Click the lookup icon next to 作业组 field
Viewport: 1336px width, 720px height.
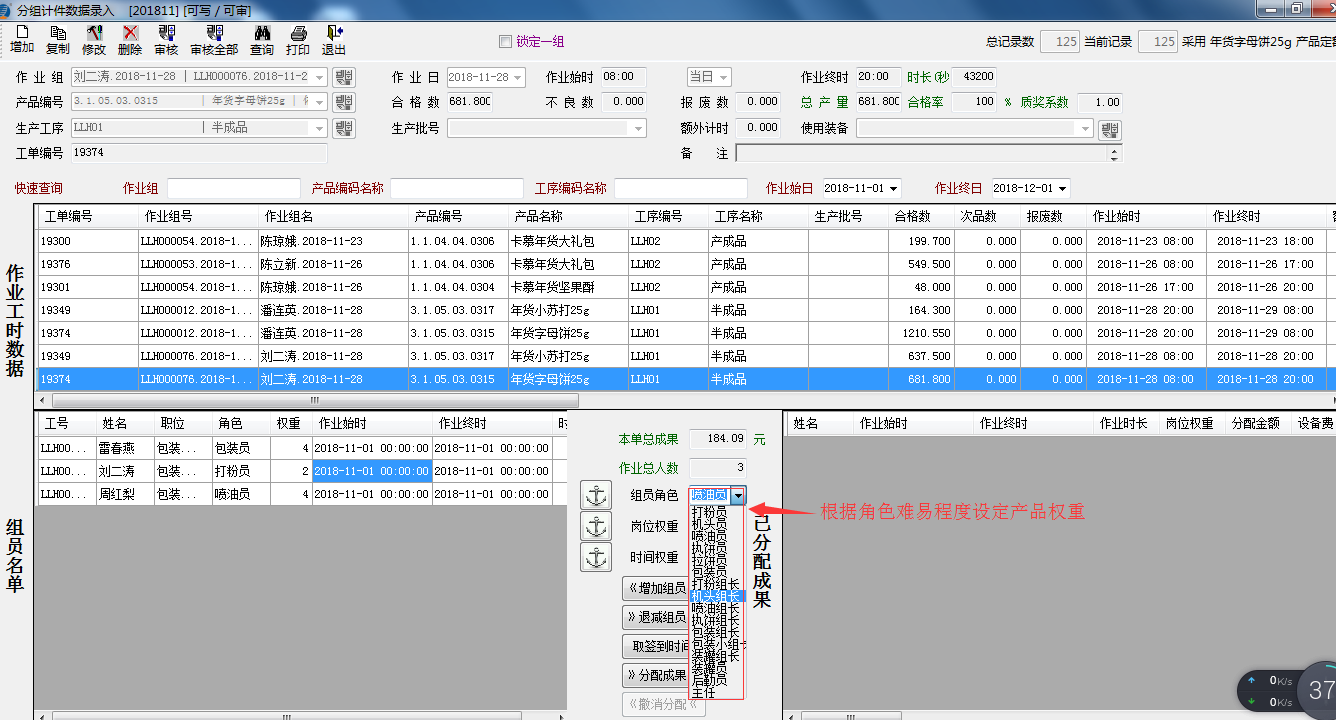tap(343, 77)
